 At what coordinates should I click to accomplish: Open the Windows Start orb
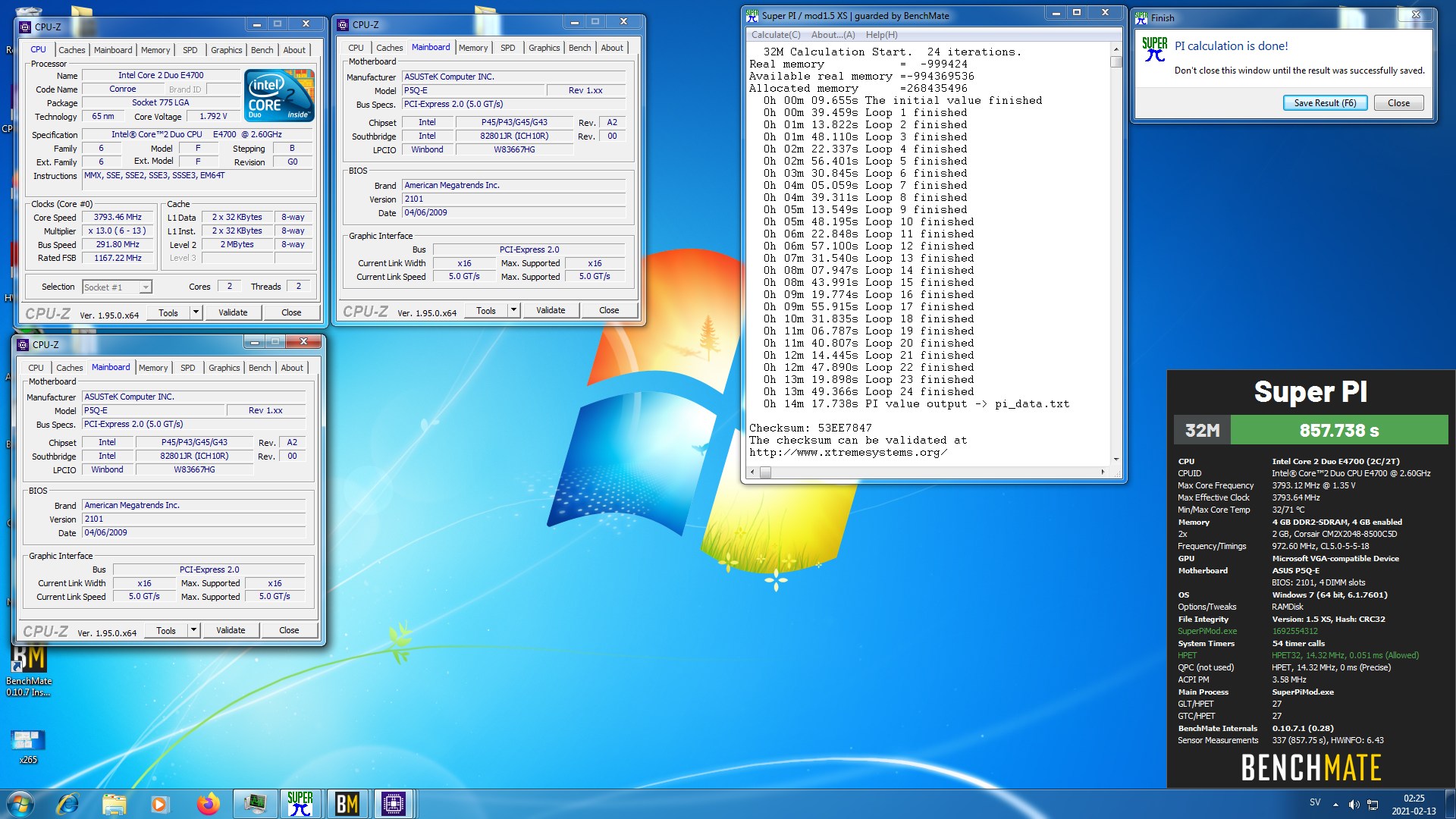coord(20,803)
